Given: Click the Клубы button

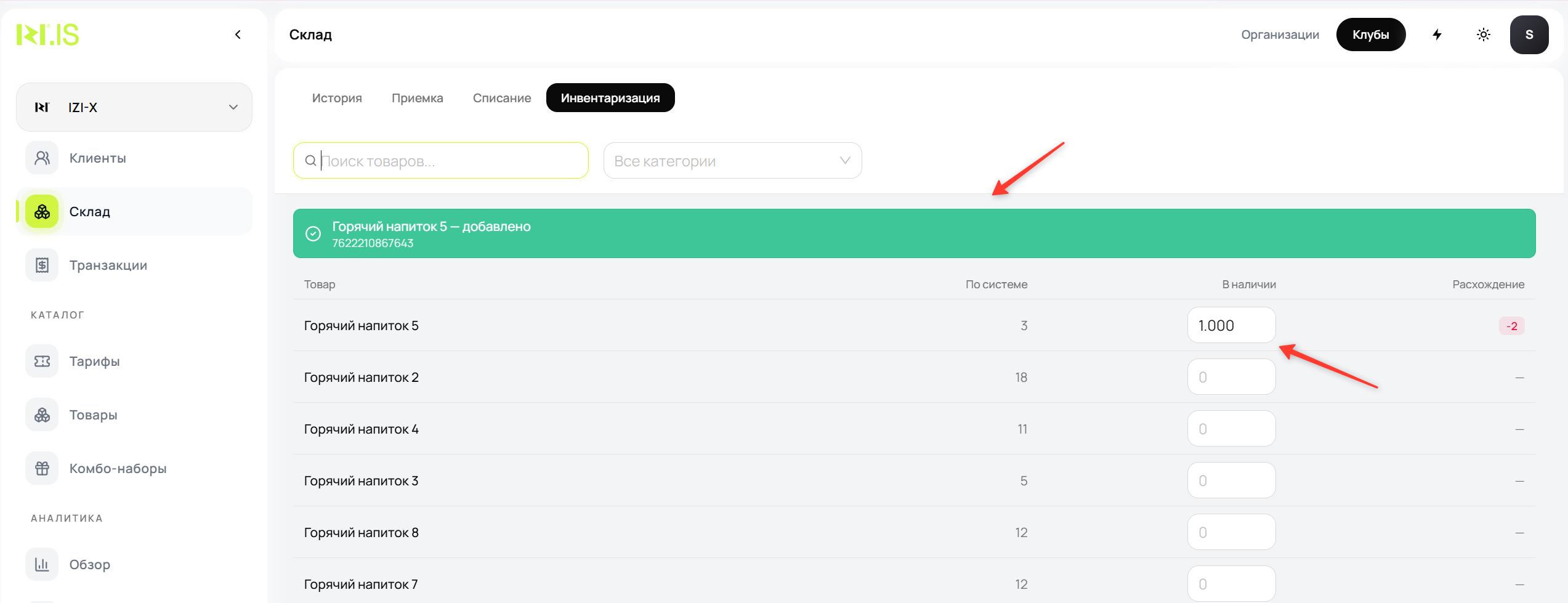Looking at the screenshot, I should [1371, 34].
